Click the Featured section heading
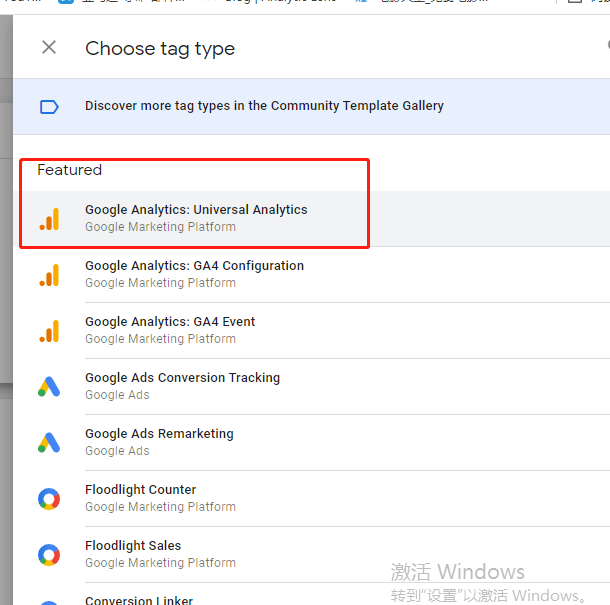This screenshot has height=605, width=610. point(70,170)
